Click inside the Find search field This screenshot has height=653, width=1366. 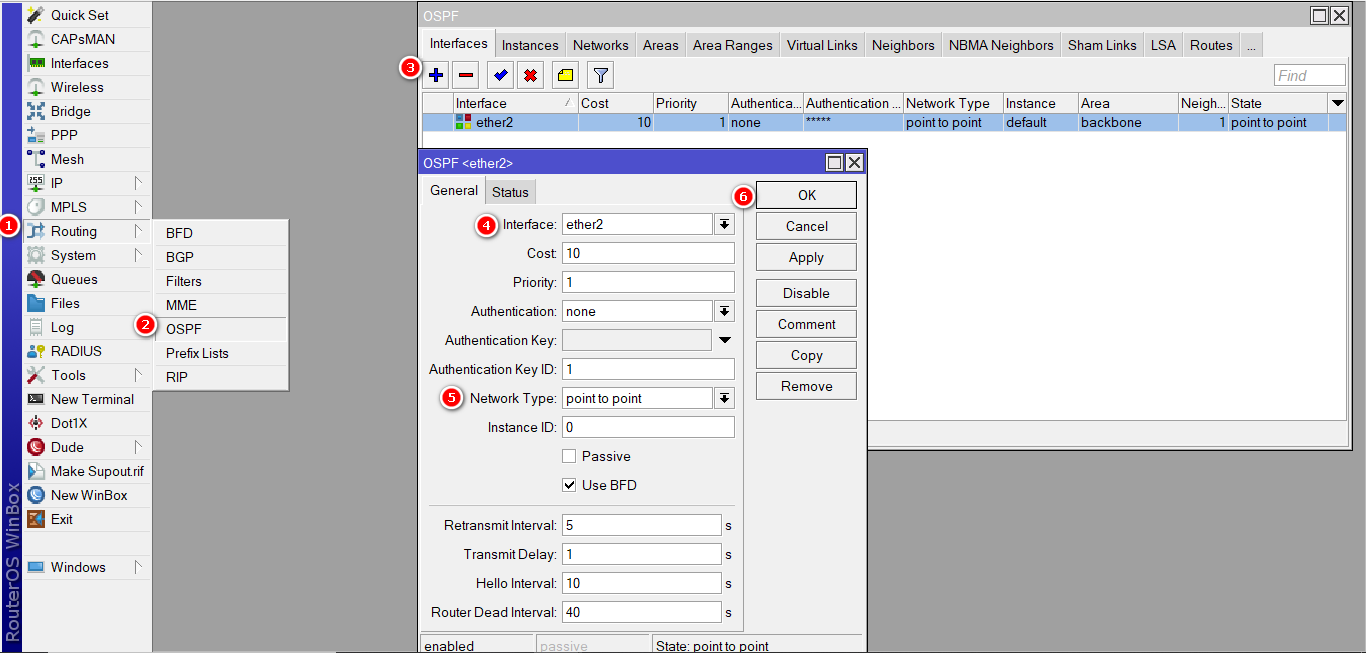tap(1309, 74)
